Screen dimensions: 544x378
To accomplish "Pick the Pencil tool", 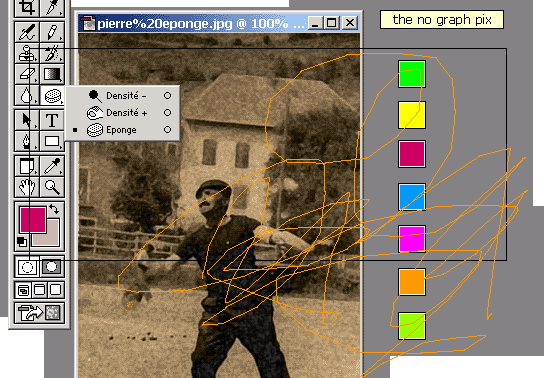I will pyautogui.click(x=52, y=32).
